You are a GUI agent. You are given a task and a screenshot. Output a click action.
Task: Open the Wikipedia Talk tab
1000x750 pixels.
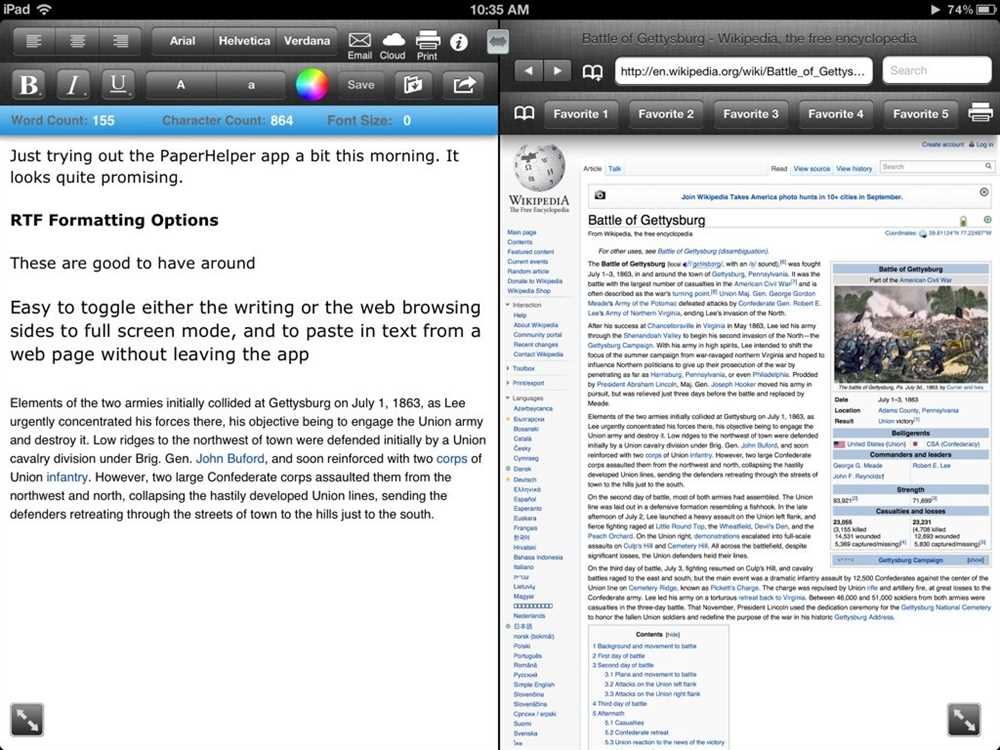614,169
